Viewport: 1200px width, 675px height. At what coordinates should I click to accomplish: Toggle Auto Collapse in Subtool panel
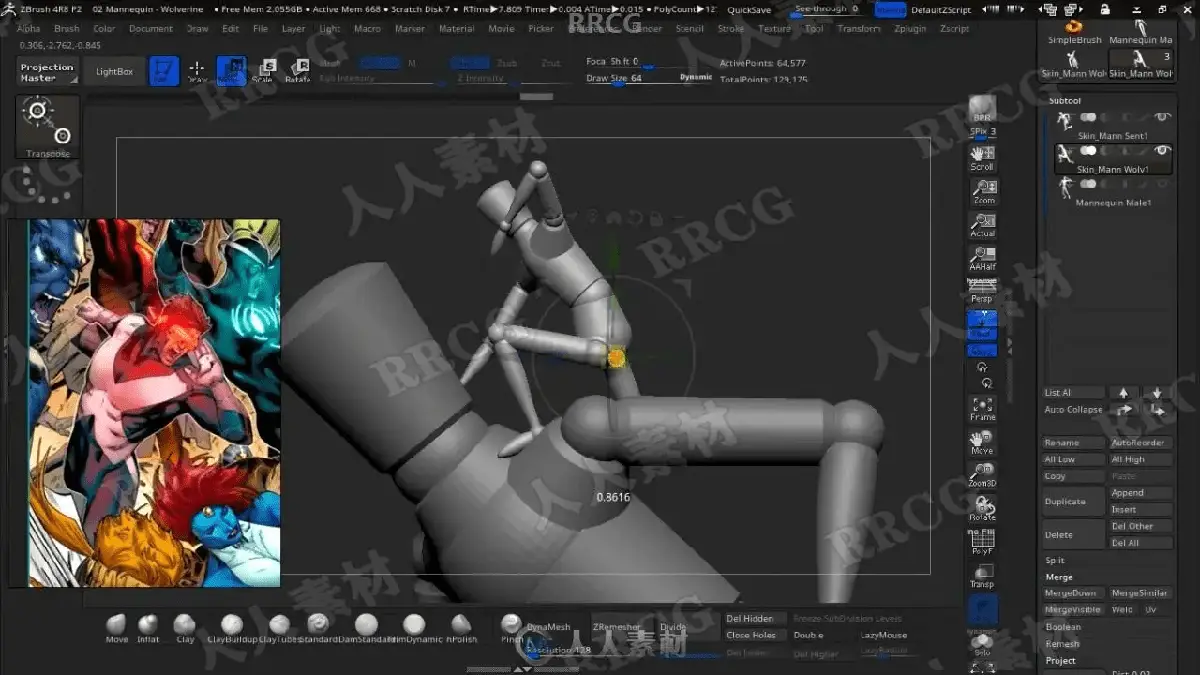(1073, 409)
